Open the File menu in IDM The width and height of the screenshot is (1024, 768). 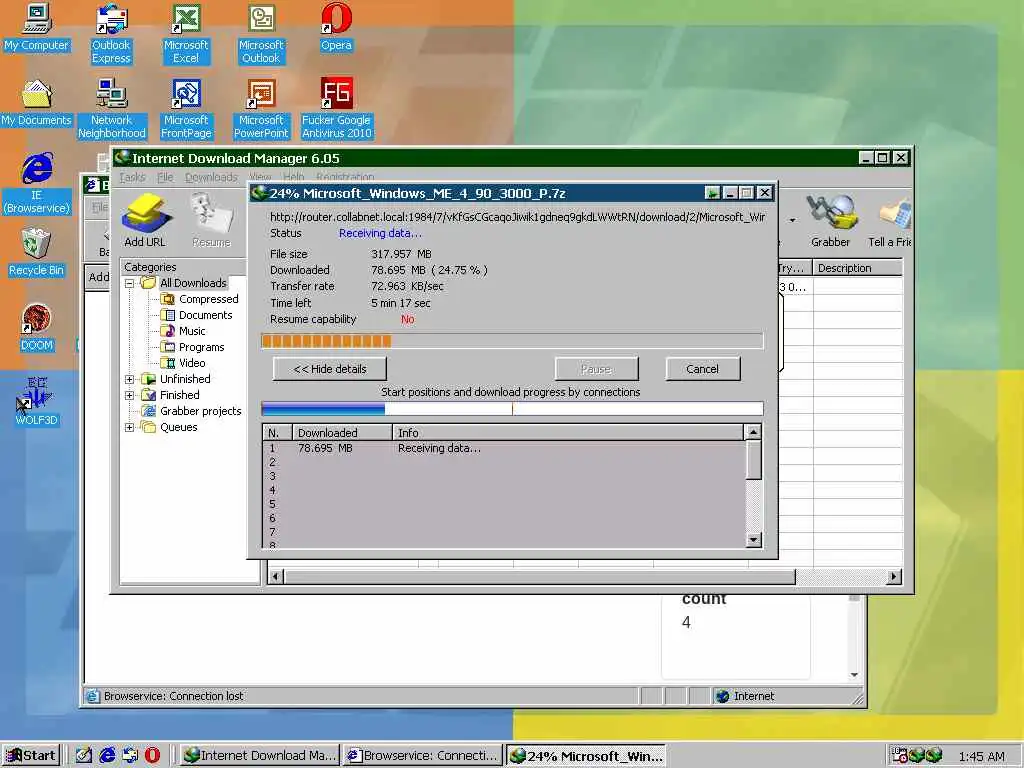pos(165,177)
